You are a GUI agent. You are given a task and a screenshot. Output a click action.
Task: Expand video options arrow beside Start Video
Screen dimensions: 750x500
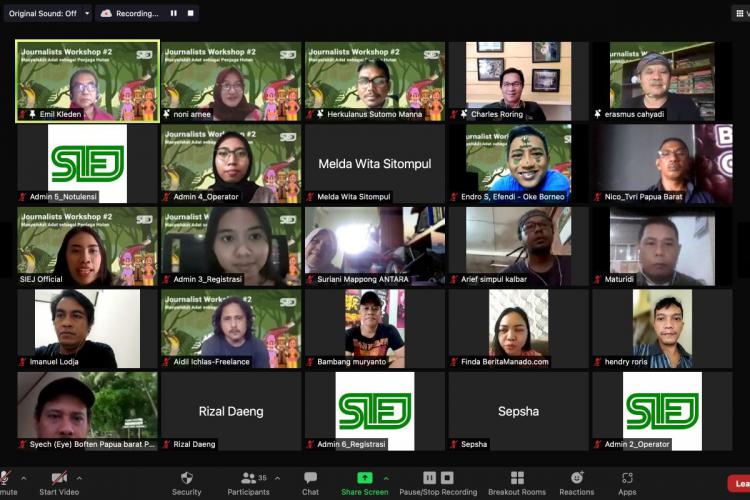tap(80, 478)
